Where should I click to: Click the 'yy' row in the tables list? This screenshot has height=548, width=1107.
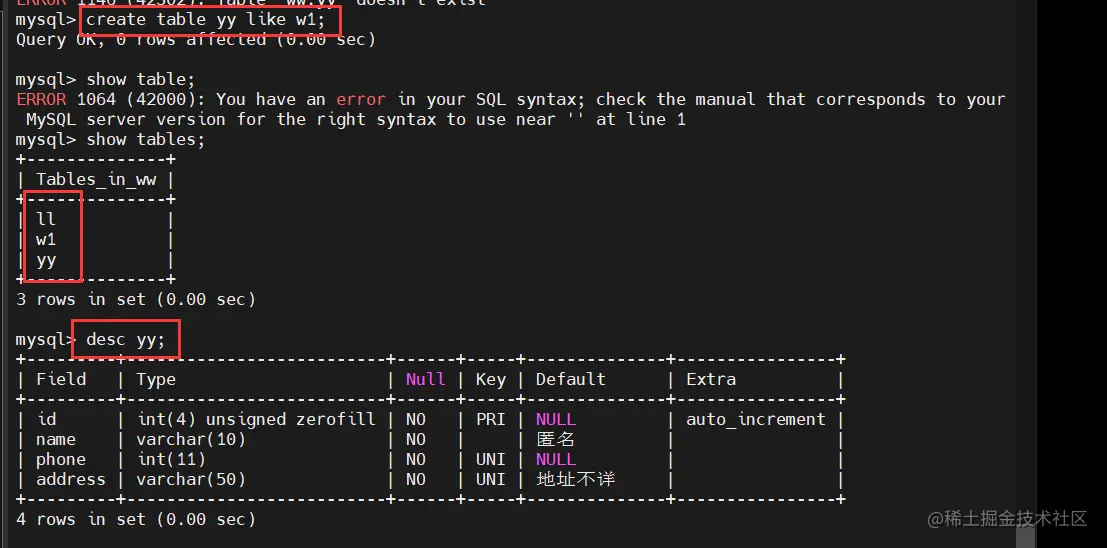point(46,261)
